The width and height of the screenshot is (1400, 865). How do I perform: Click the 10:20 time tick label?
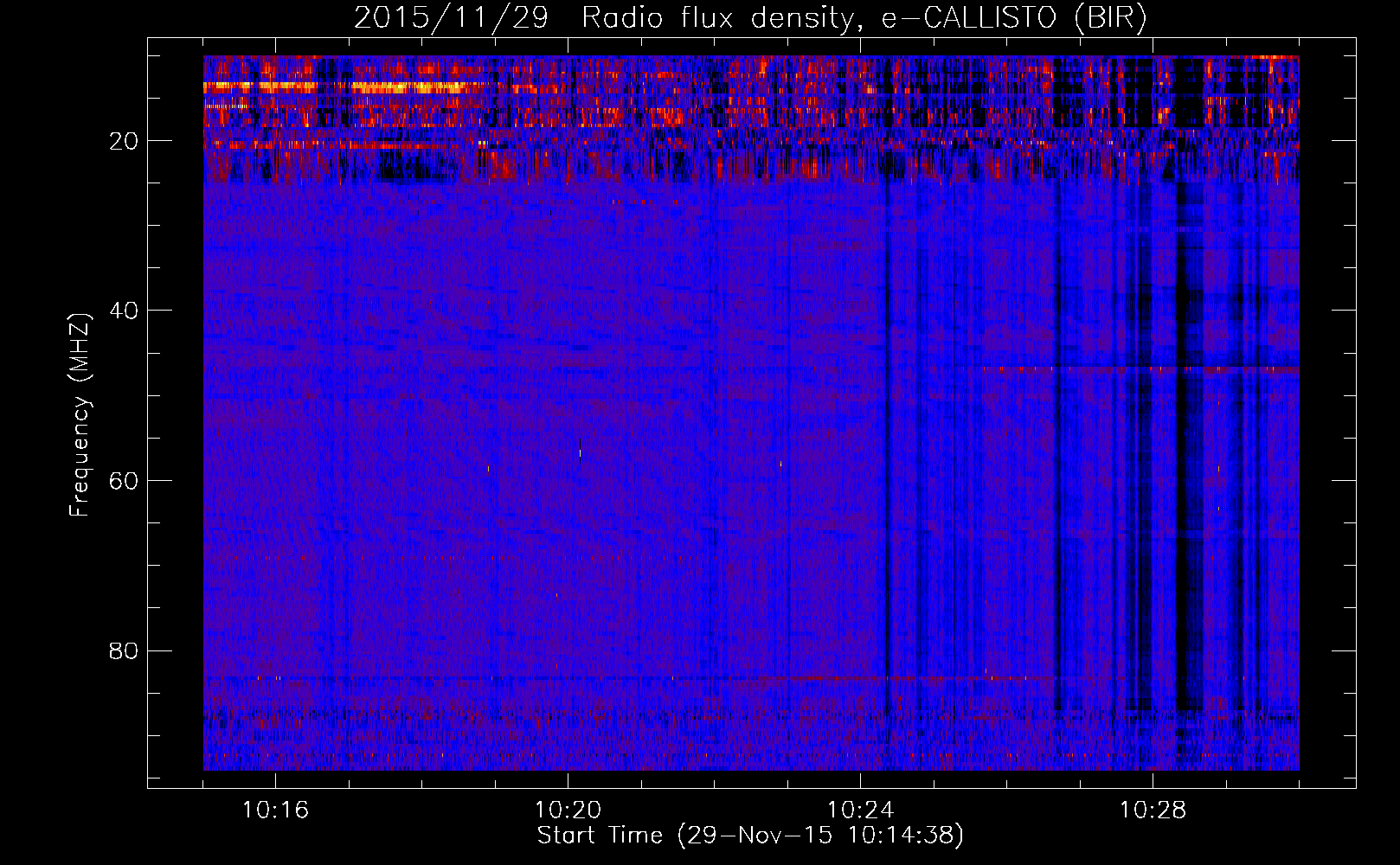(x=568, y=811)
